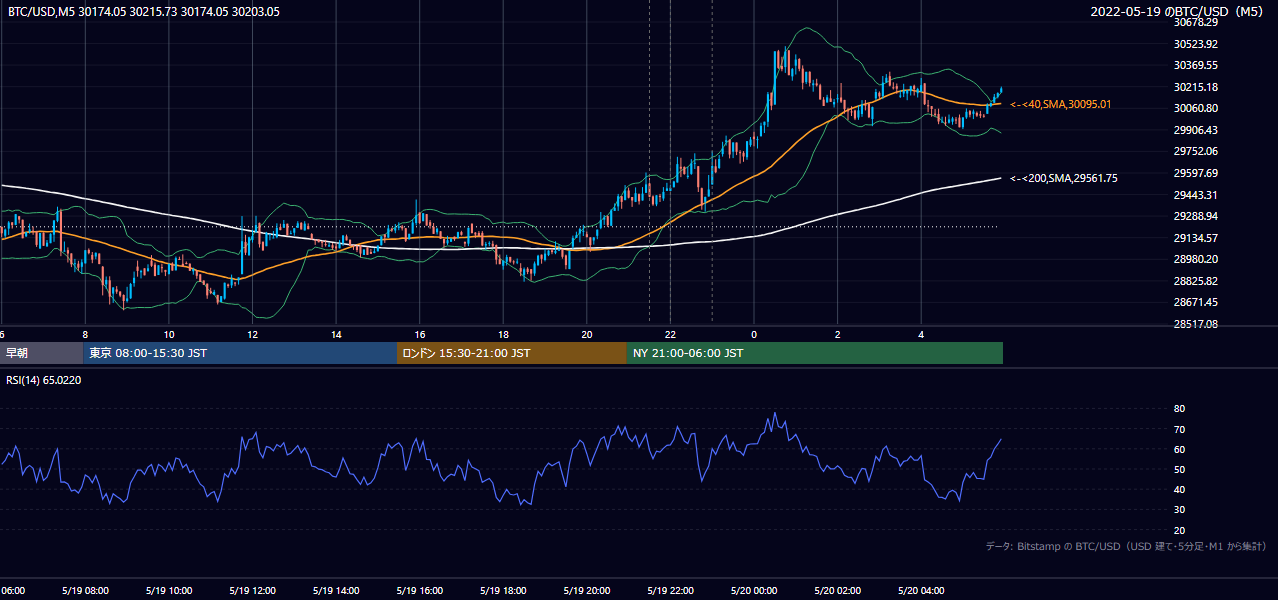
Task: Click the price axis value 30523.92
Action: [x=1197, y=44]
